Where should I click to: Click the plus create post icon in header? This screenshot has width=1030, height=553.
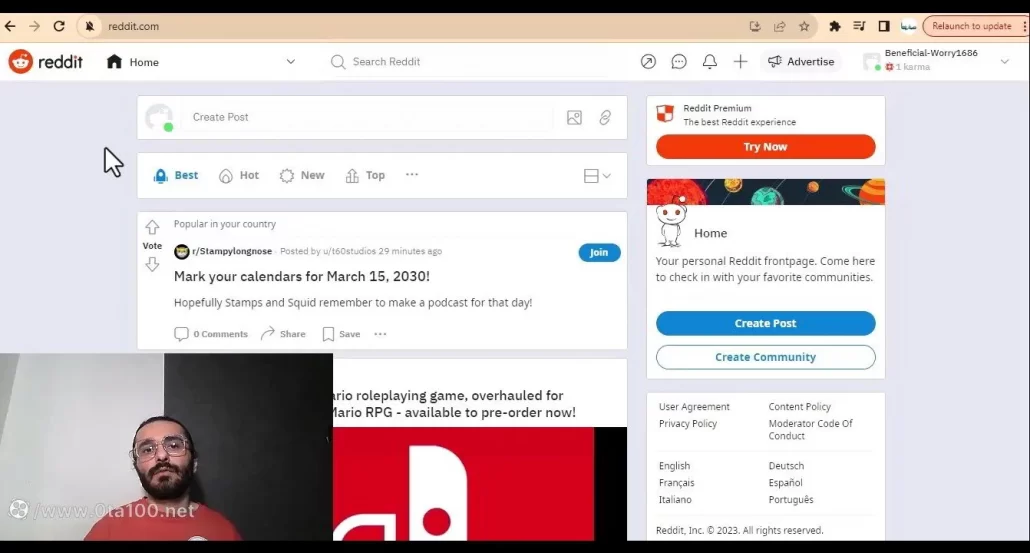[x=740, y=62]
